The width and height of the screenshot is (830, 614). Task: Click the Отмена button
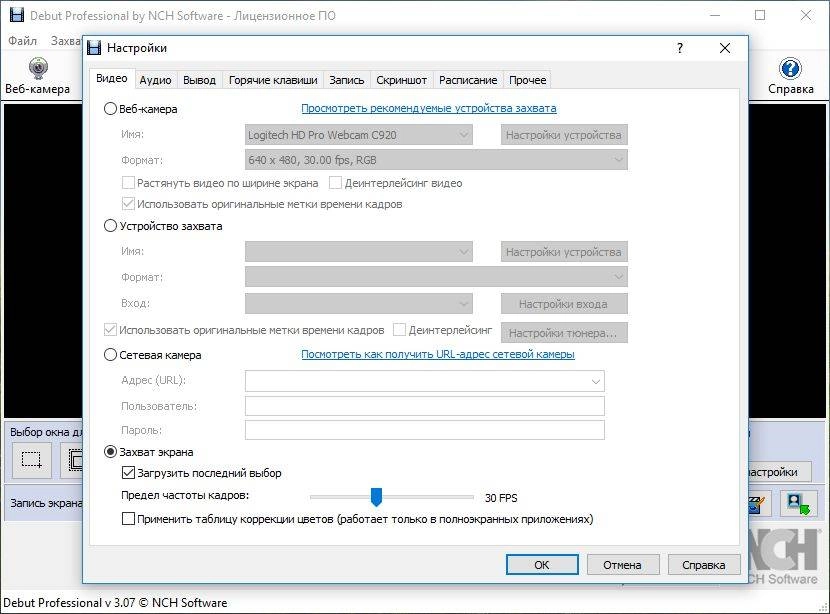point(622,565)
